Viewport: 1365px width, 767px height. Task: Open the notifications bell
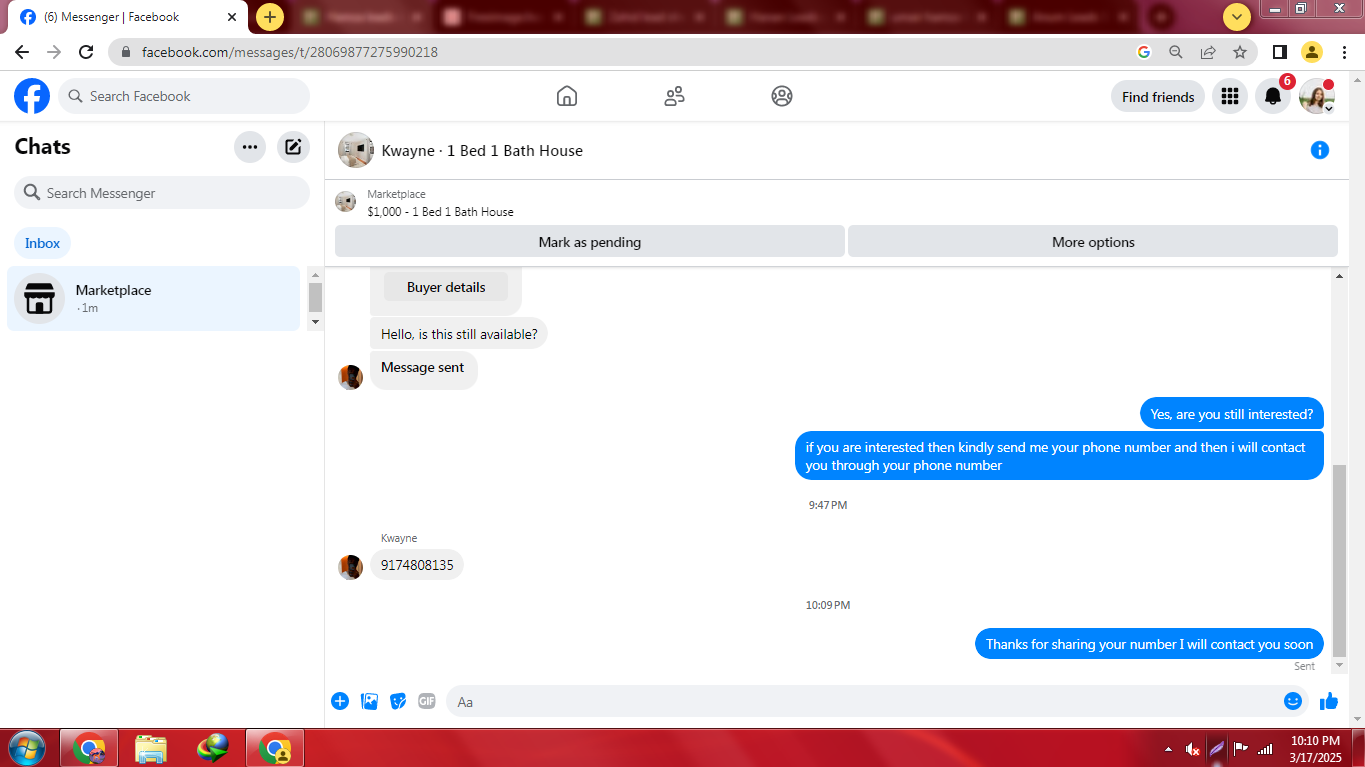1273,97
